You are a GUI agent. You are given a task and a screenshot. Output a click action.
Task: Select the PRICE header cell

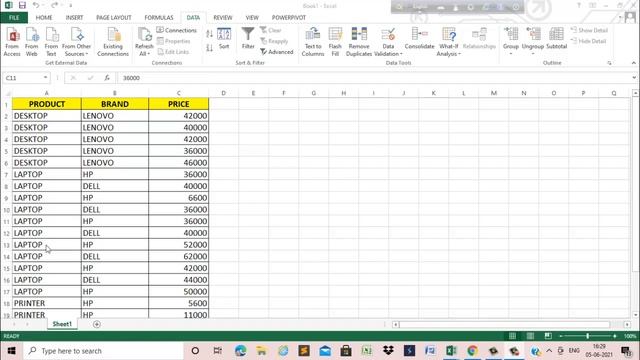click(x=178, y=104)
